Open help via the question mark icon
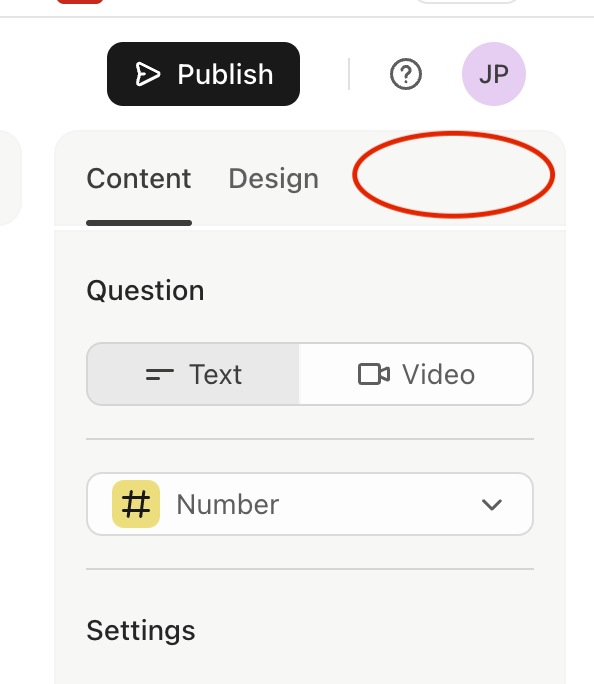This screenshot has width=594, height=684. [406, 74]
